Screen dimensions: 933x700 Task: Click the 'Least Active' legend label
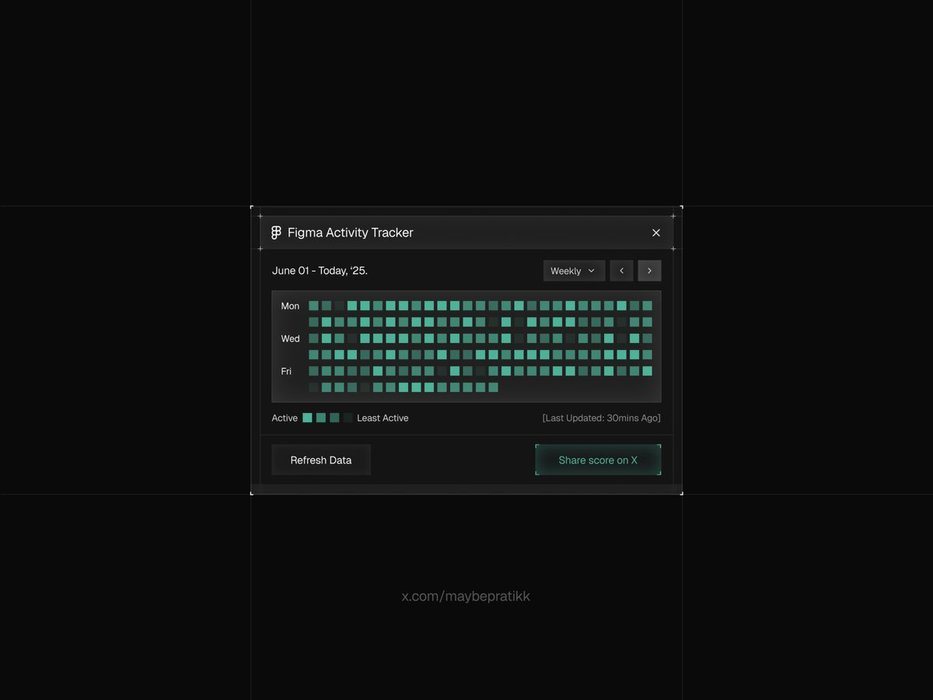pos(383,418)
